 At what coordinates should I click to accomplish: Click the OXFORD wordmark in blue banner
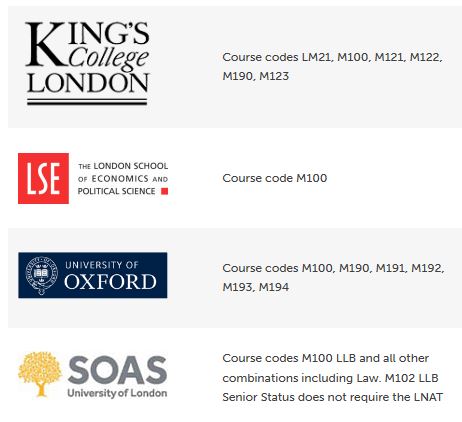[110, 282]
